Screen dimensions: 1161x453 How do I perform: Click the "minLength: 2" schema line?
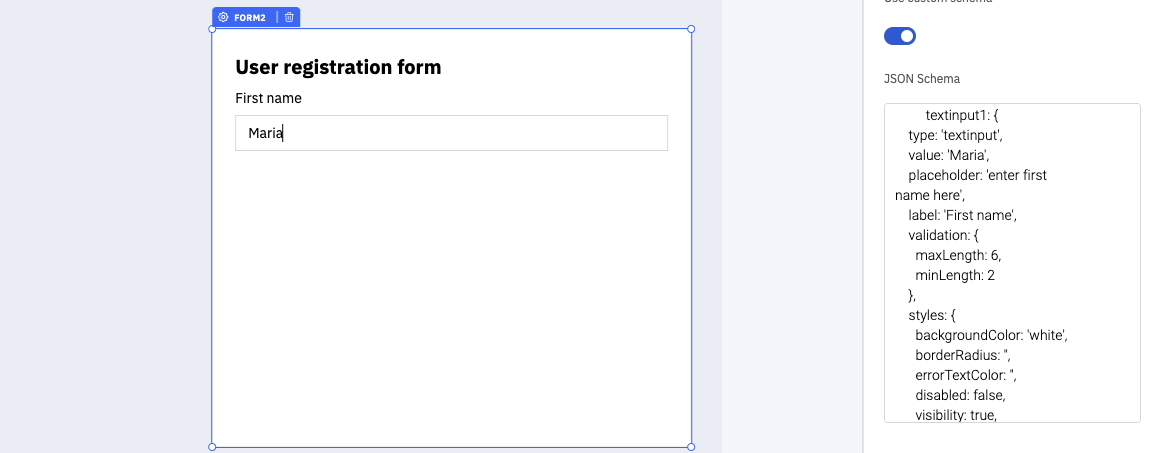coord(954,275)
